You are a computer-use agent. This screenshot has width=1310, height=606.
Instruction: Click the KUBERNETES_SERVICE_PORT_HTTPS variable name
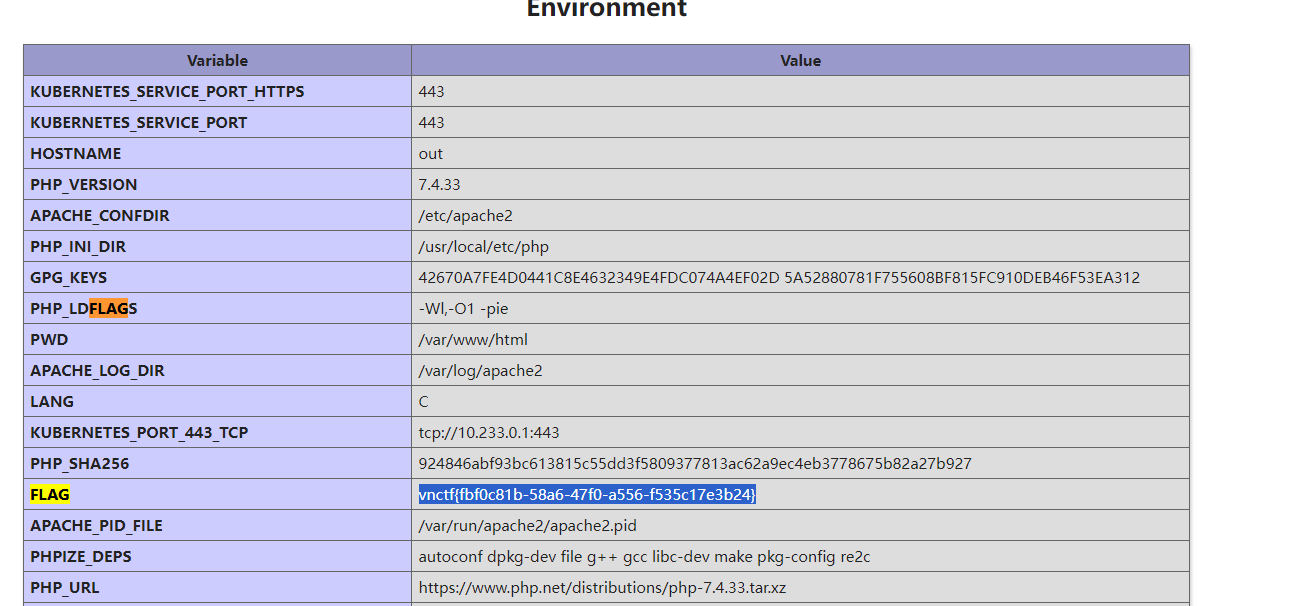click(x=167, y=91)
